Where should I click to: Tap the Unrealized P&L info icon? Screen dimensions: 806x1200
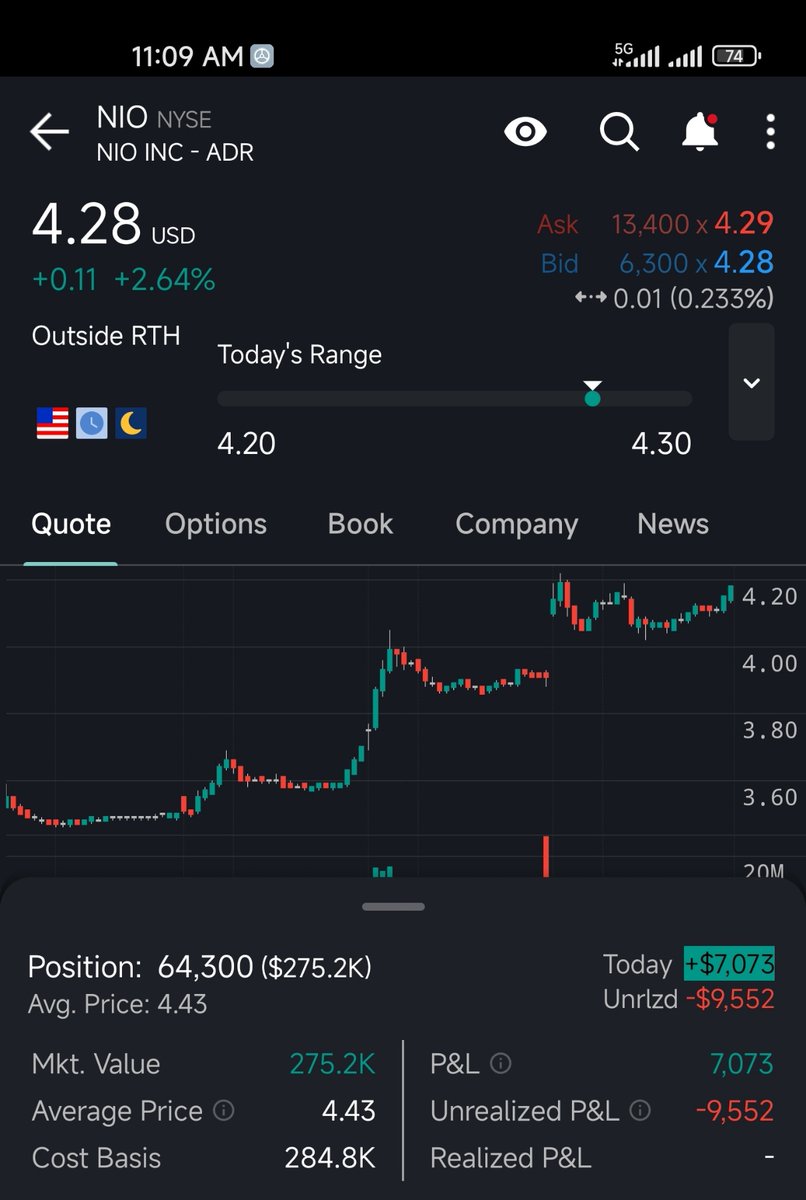pyautogui.click(x=640, y=1111)
